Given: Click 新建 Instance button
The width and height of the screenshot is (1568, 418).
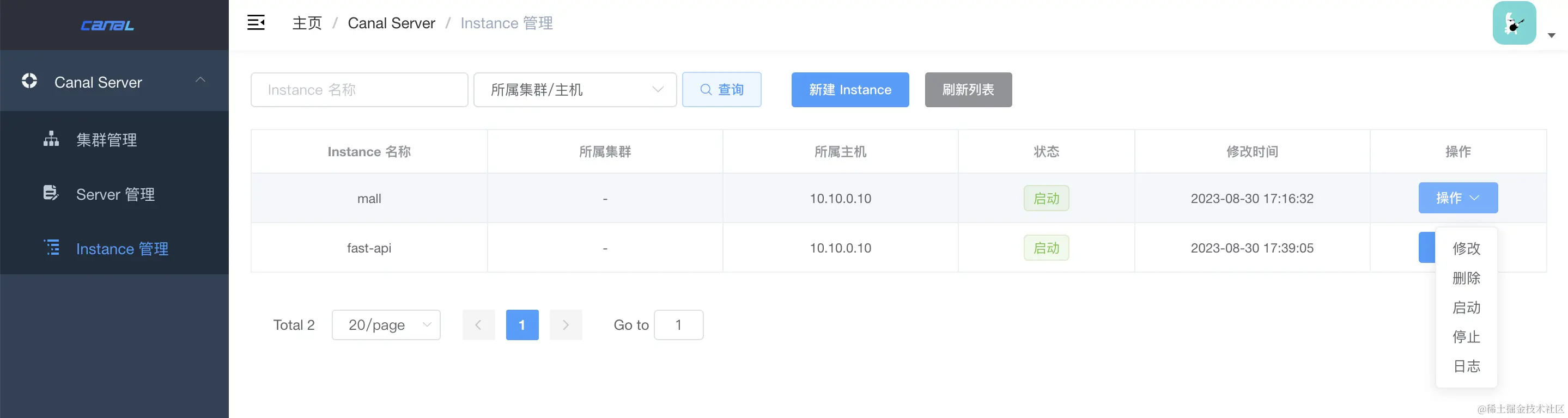Looking at the screenshot, I should click(x=850, y=90).
